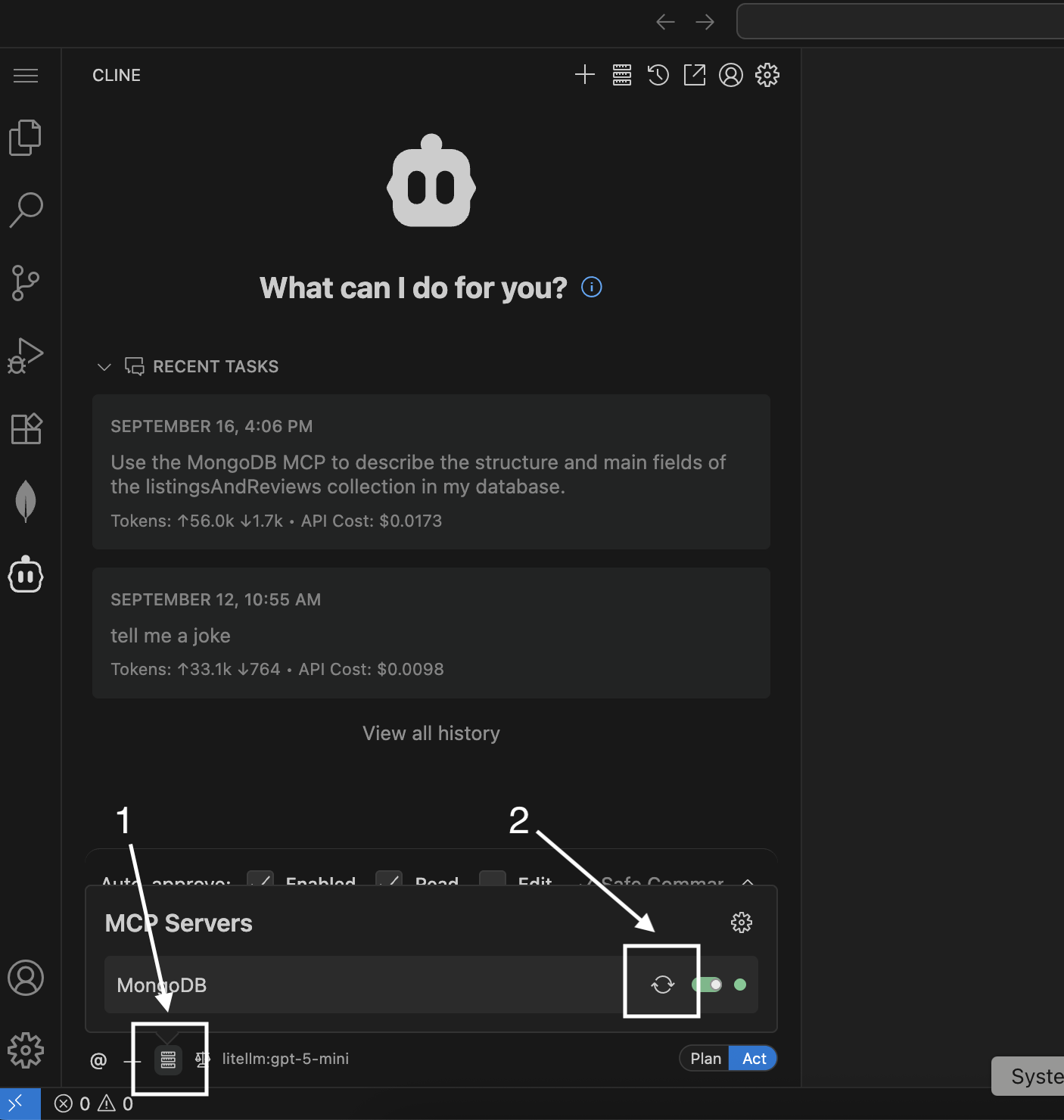Open MongoDB leaf icon in activity bar
The image size is (1064, 1120).
click(26, 501)
